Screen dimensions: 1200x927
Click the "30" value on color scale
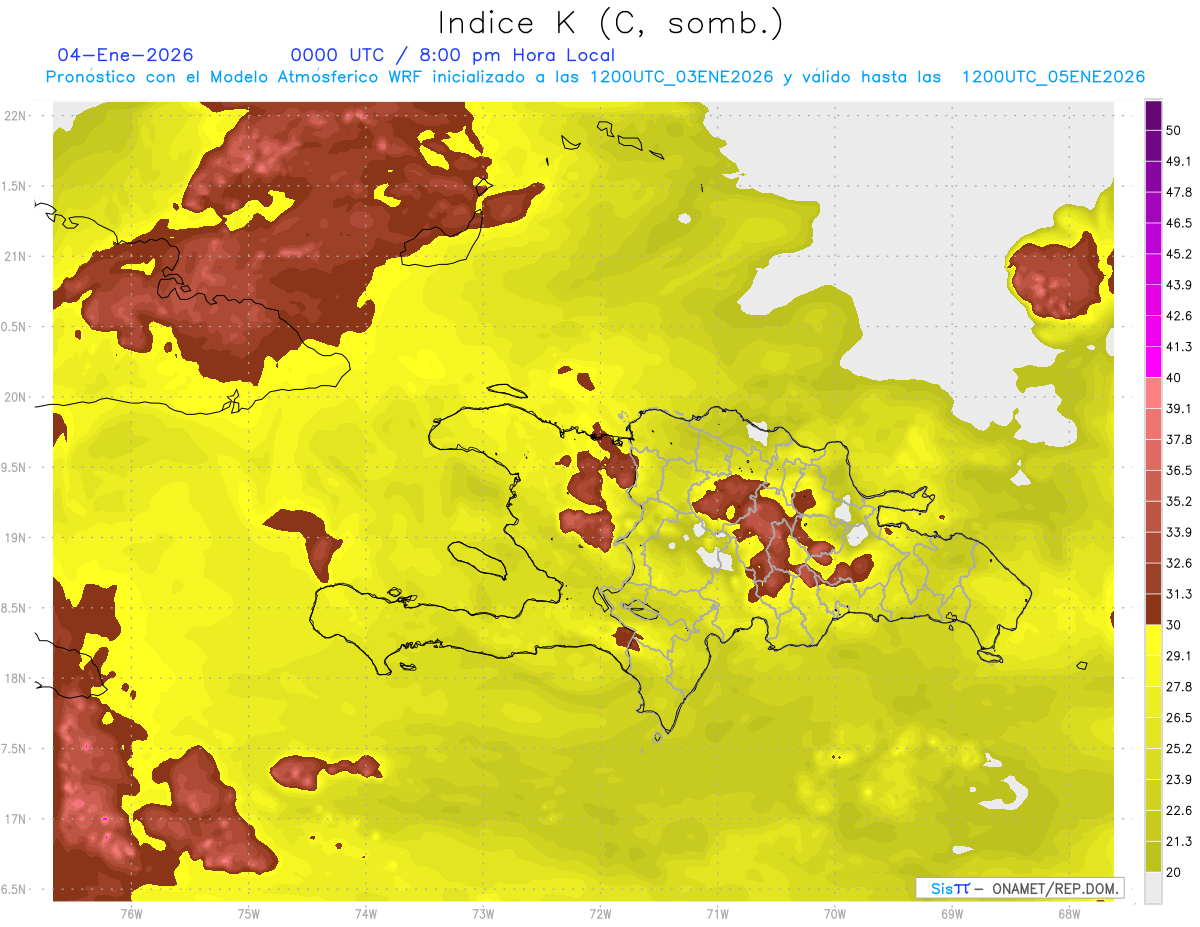(x=1175, y=625)
